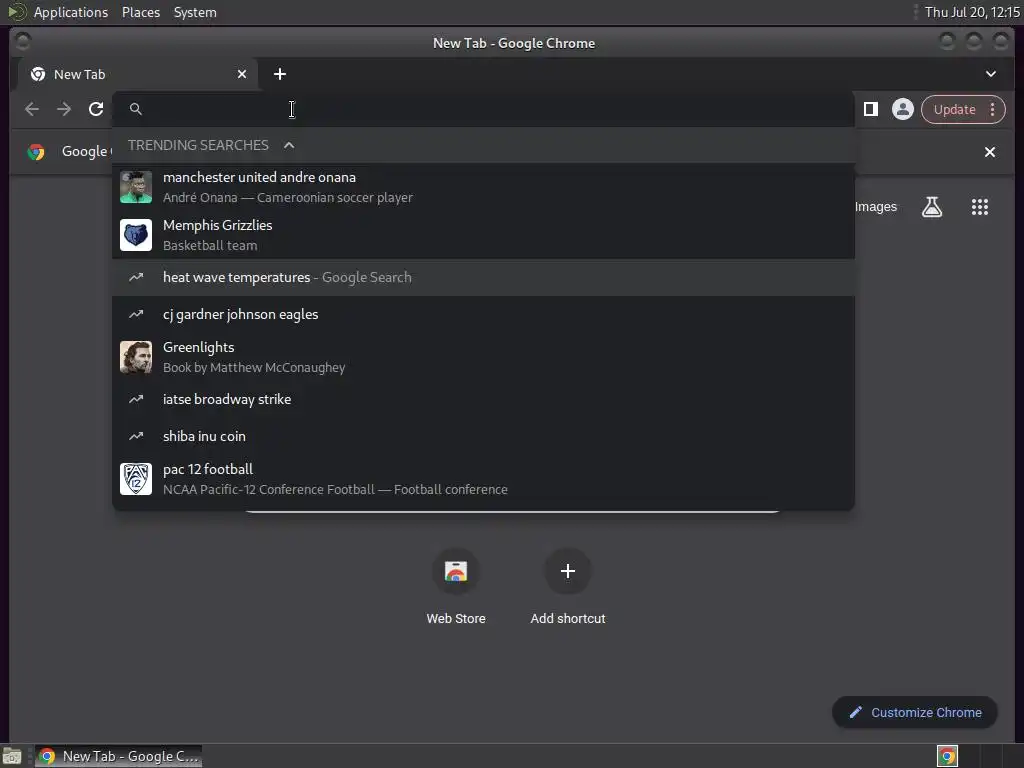Toggle the side panel icon
The image size is (1024, 768).
[x=871, y=109]
